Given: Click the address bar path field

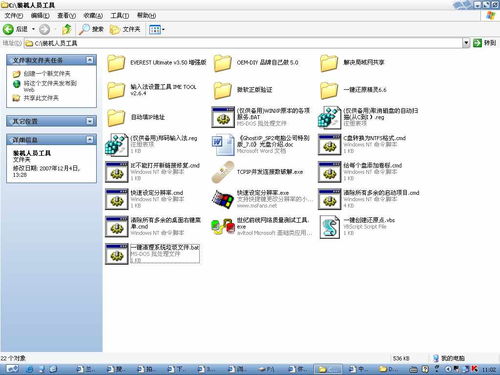Looking at the screenshot, I should pos(243,43).
